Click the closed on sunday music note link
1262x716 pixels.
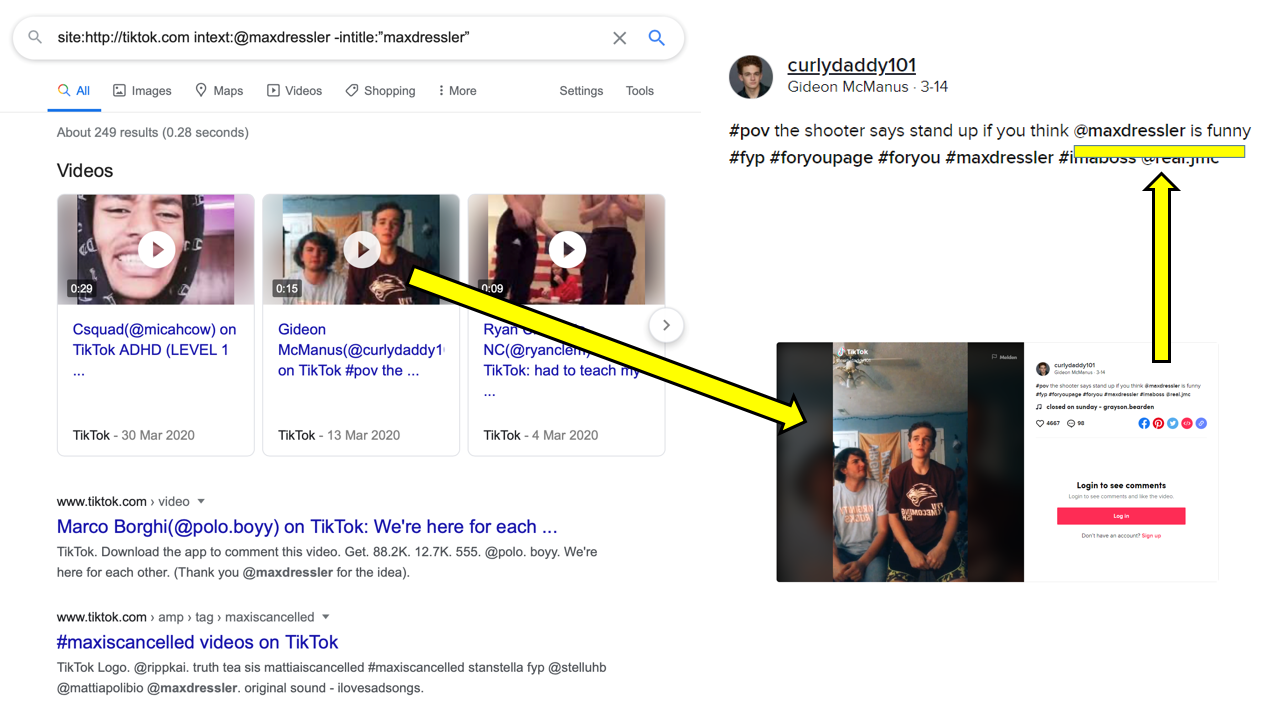pyautogui.click(x=1094, y=407)
